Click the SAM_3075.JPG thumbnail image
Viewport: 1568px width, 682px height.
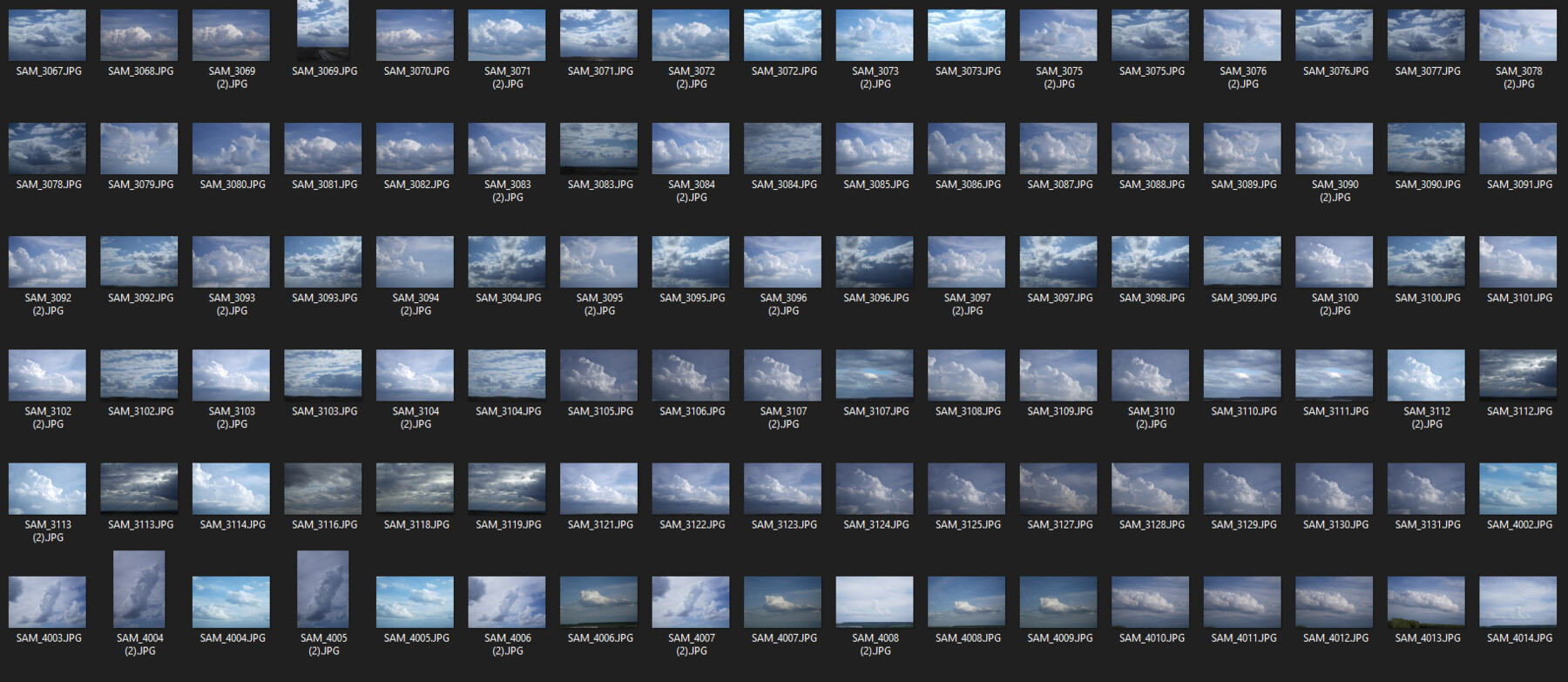click(1151, 35)
